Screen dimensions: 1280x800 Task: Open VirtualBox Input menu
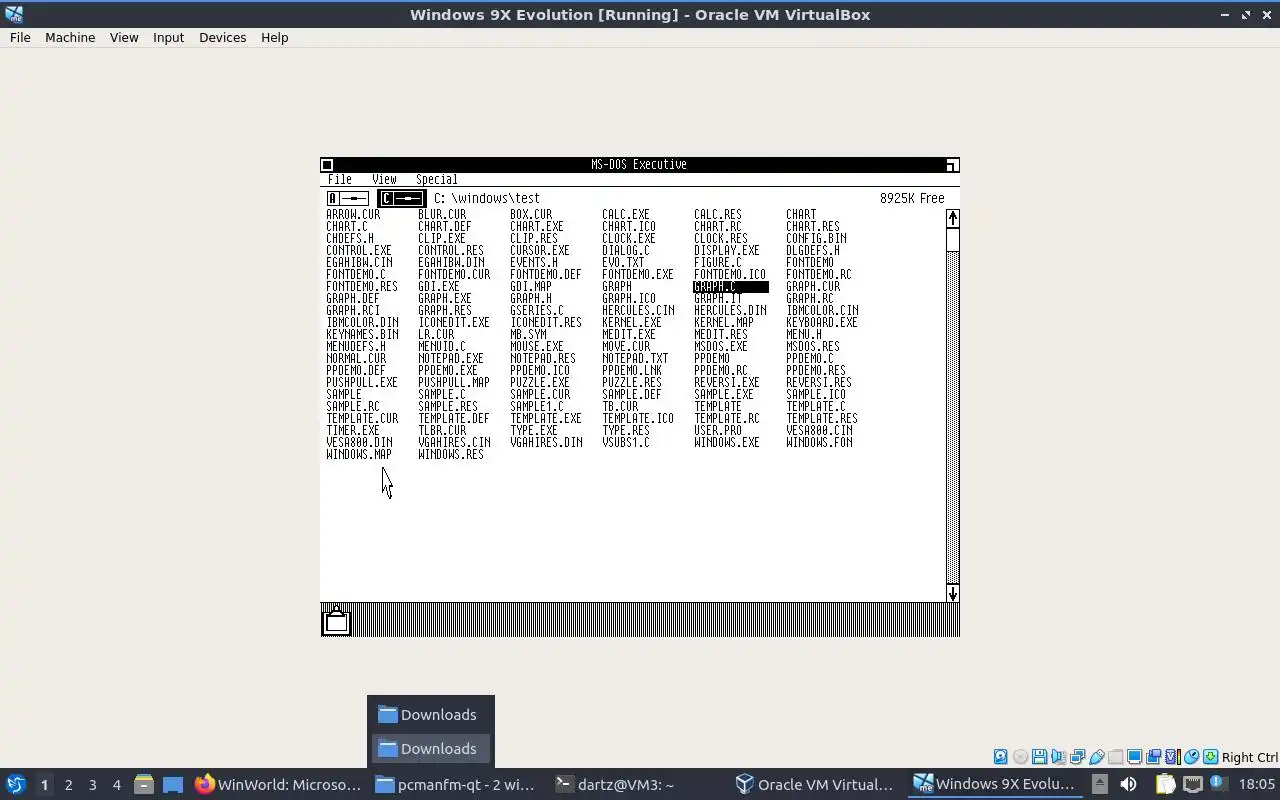point(168,37)
